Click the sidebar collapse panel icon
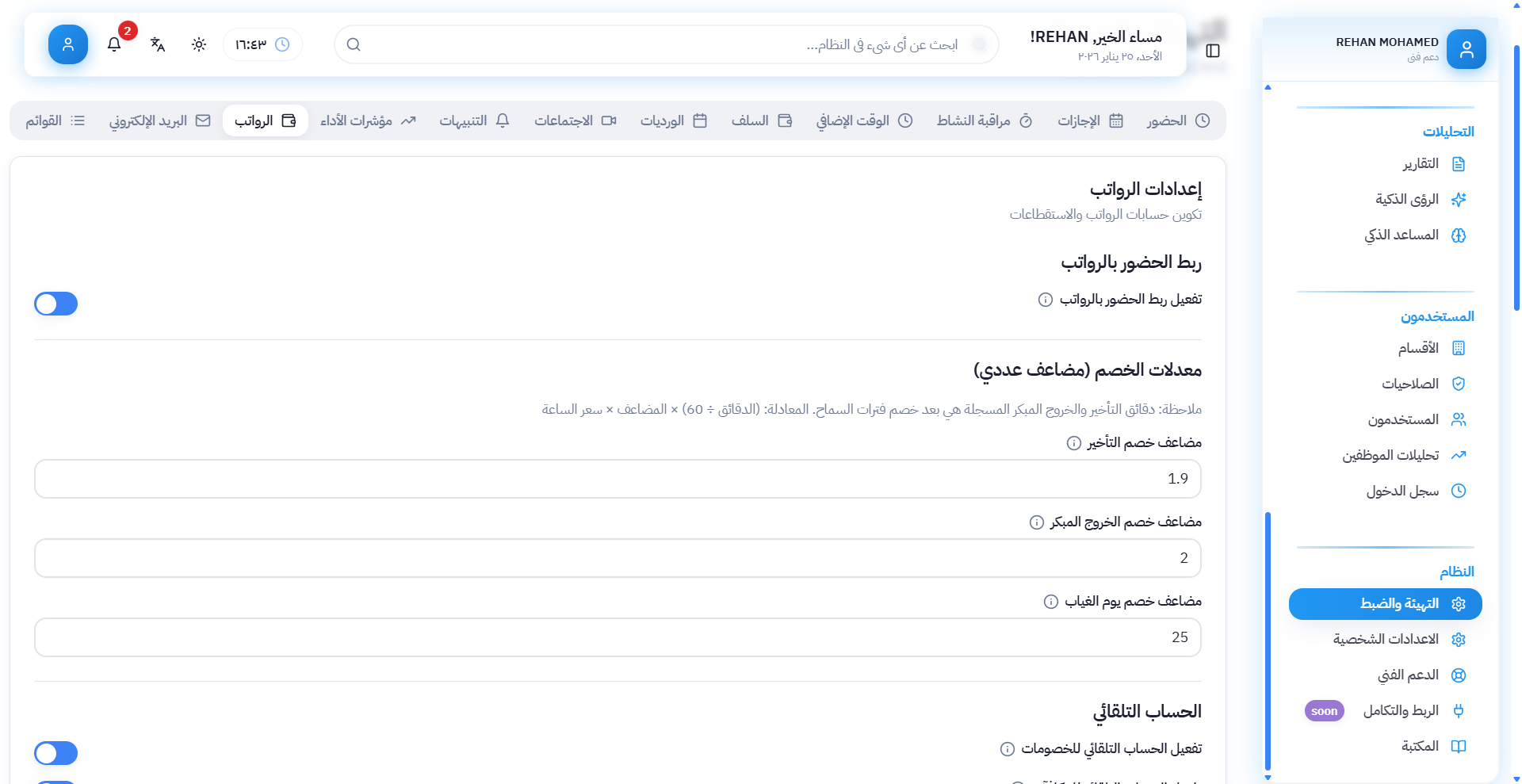Image resolution: width=1522 pixels, height=784 pixels. pos(1212,51)
